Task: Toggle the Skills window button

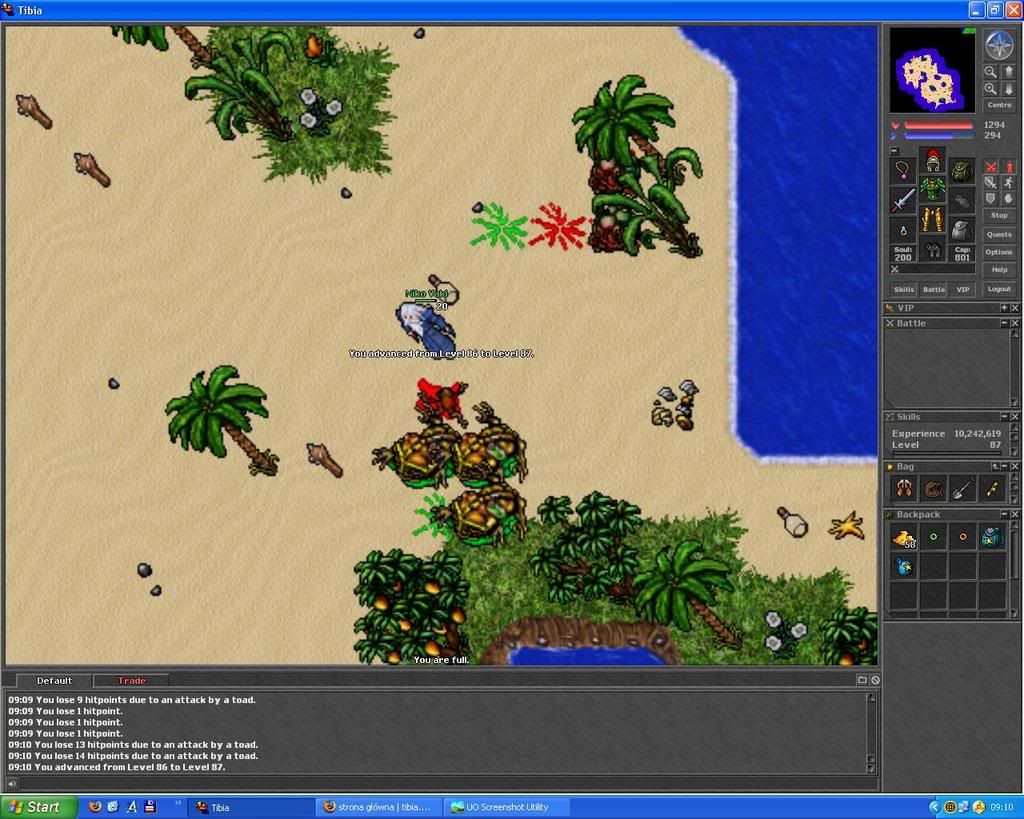Action: coord(904,289)
